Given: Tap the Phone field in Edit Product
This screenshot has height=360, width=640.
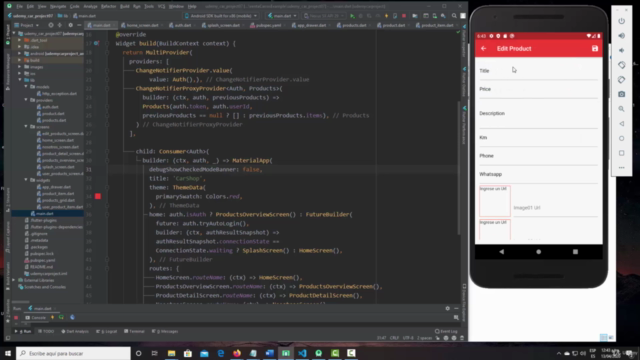Looking at the screenshot, I should click(538, 156).
